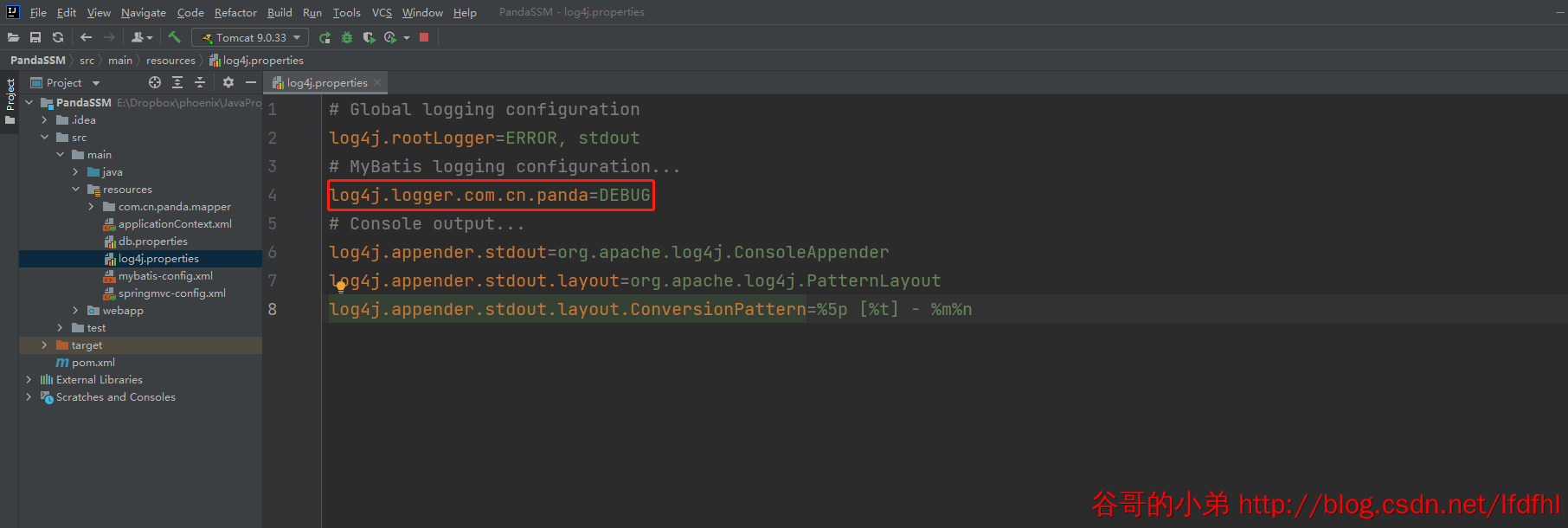Rerun Tomcat with the green rerun icon

(325, 37)
